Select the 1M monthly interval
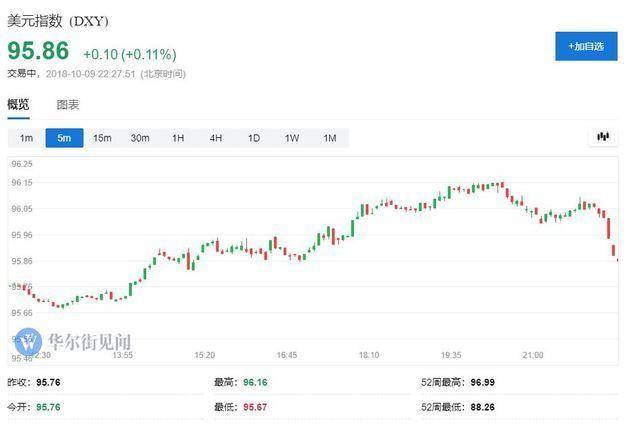Image resolution: width=630 pixels, height=436 pixels. pos(329,138)
